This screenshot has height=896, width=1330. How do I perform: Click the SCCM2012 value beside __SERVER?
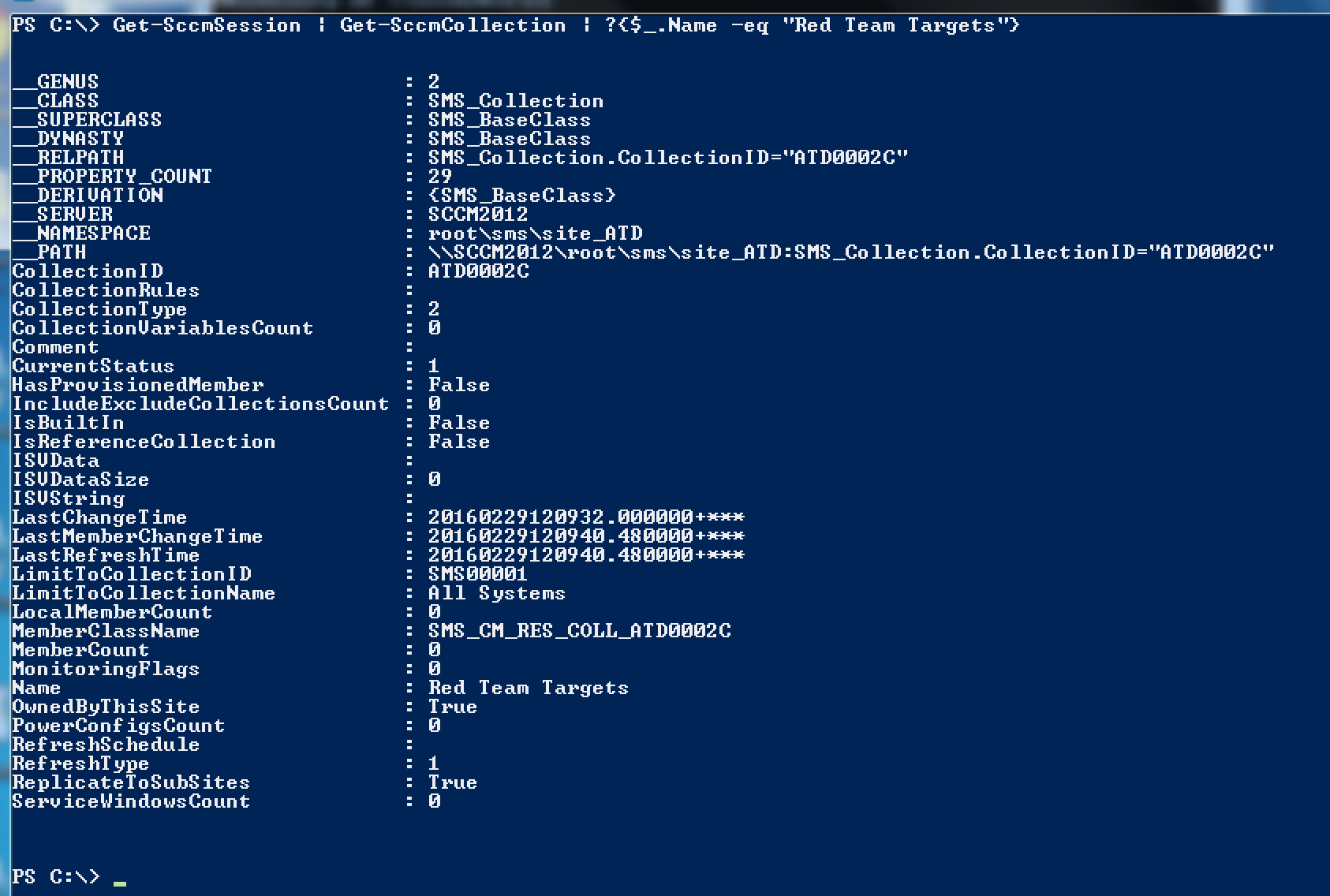pos(478,215)
